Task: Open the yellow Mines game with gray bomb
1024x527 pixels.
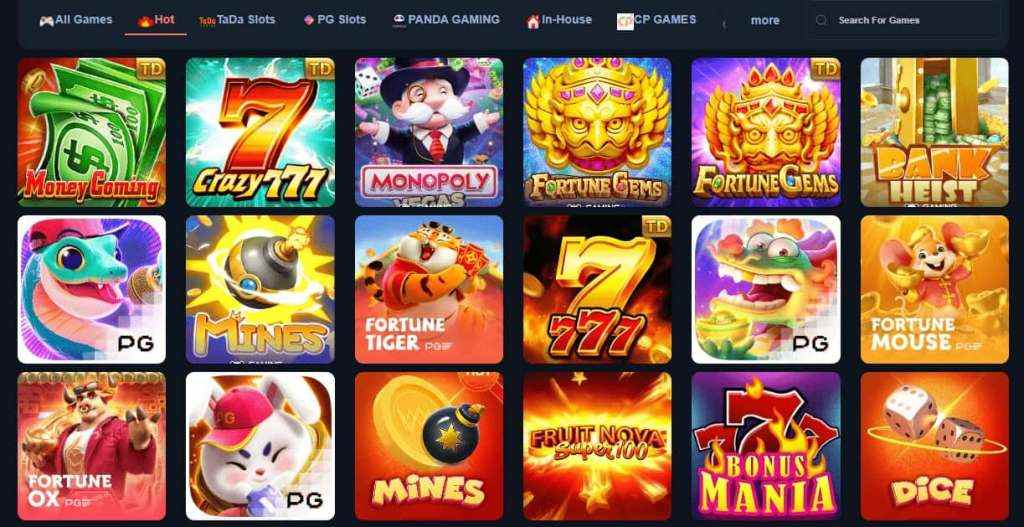Action: [260, 289]
